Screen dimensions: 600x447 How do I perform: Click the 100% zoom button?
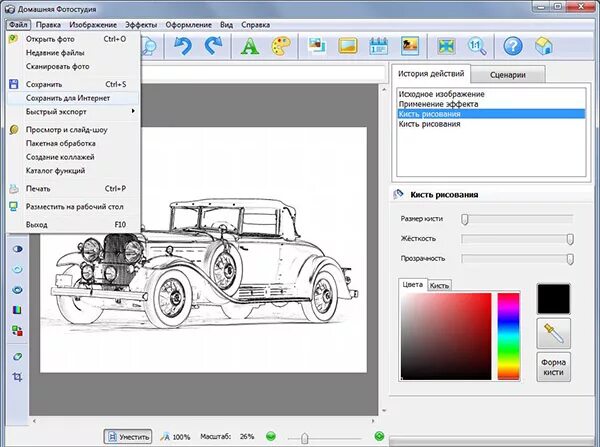pyautogui.click(x=175, y=436)
